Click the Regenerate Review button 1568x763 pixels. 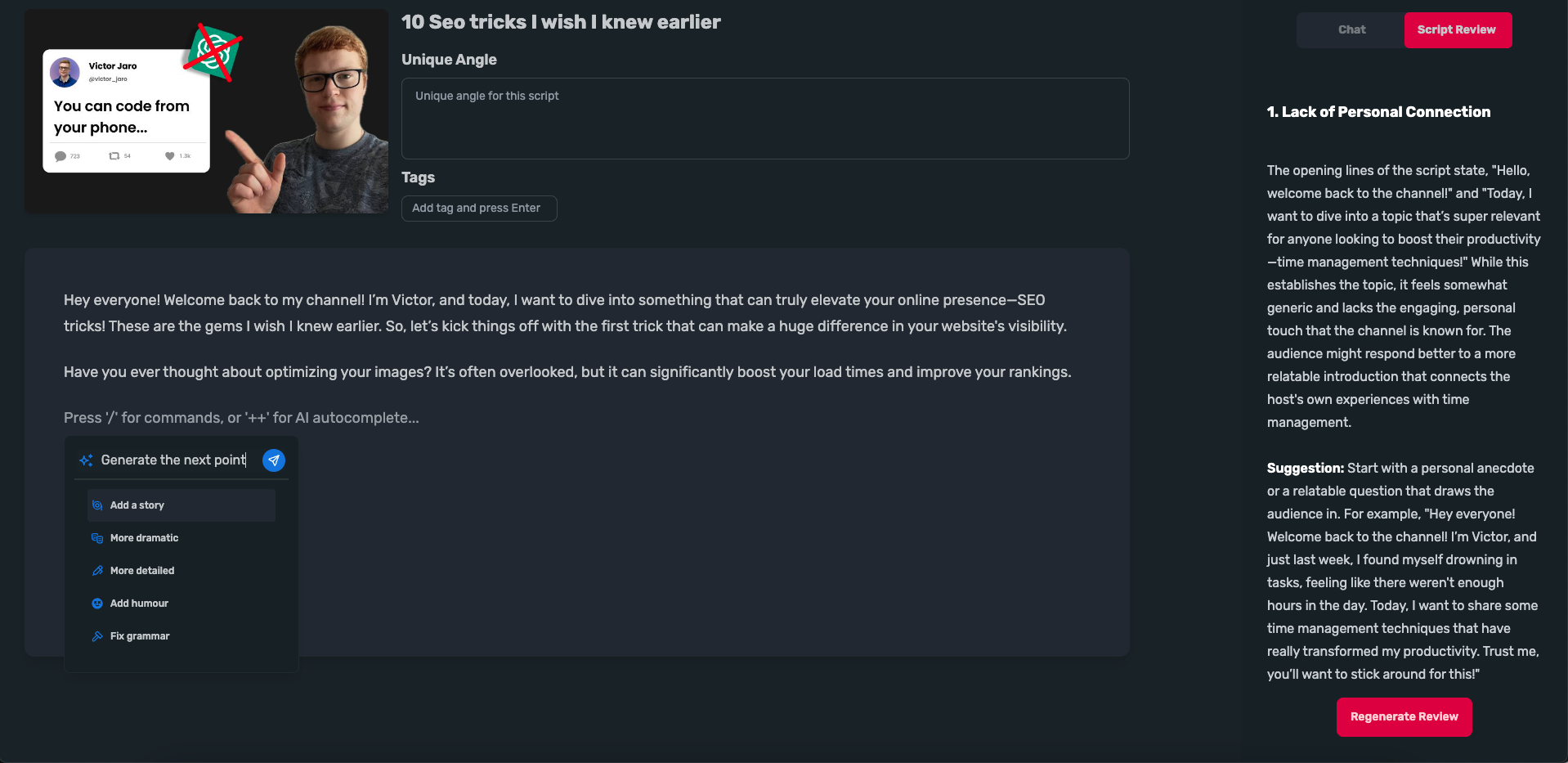pos(1404,717)
